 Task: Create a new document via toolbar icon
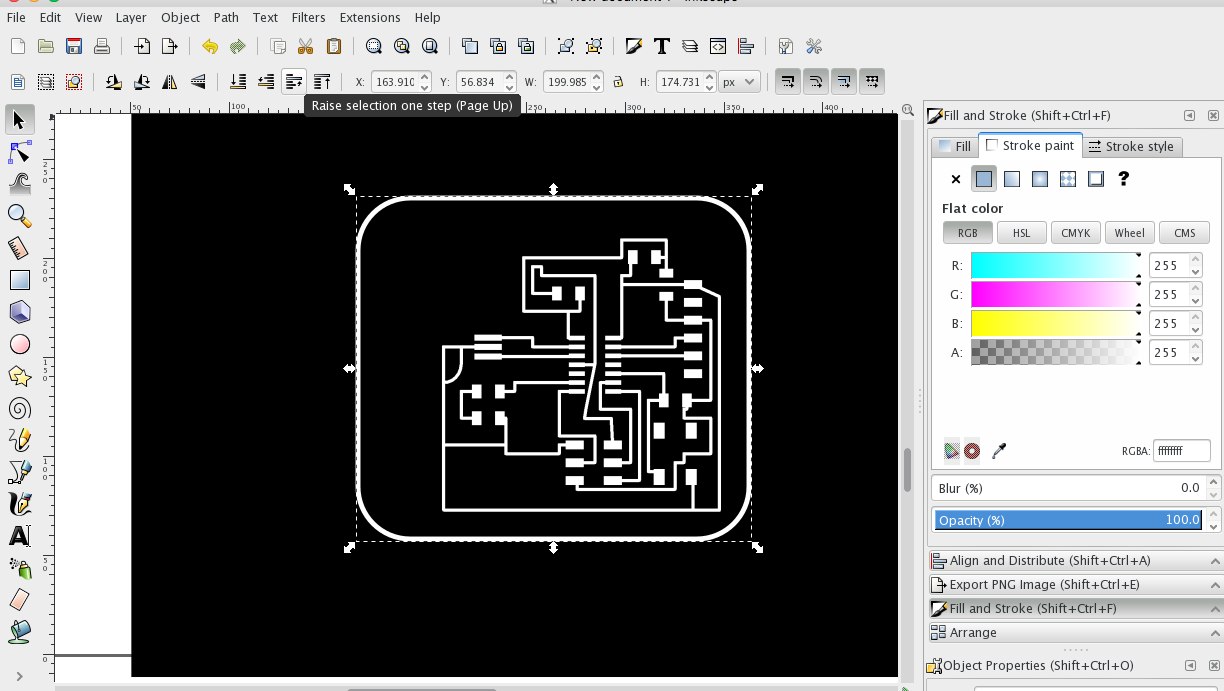click(17, 46)
